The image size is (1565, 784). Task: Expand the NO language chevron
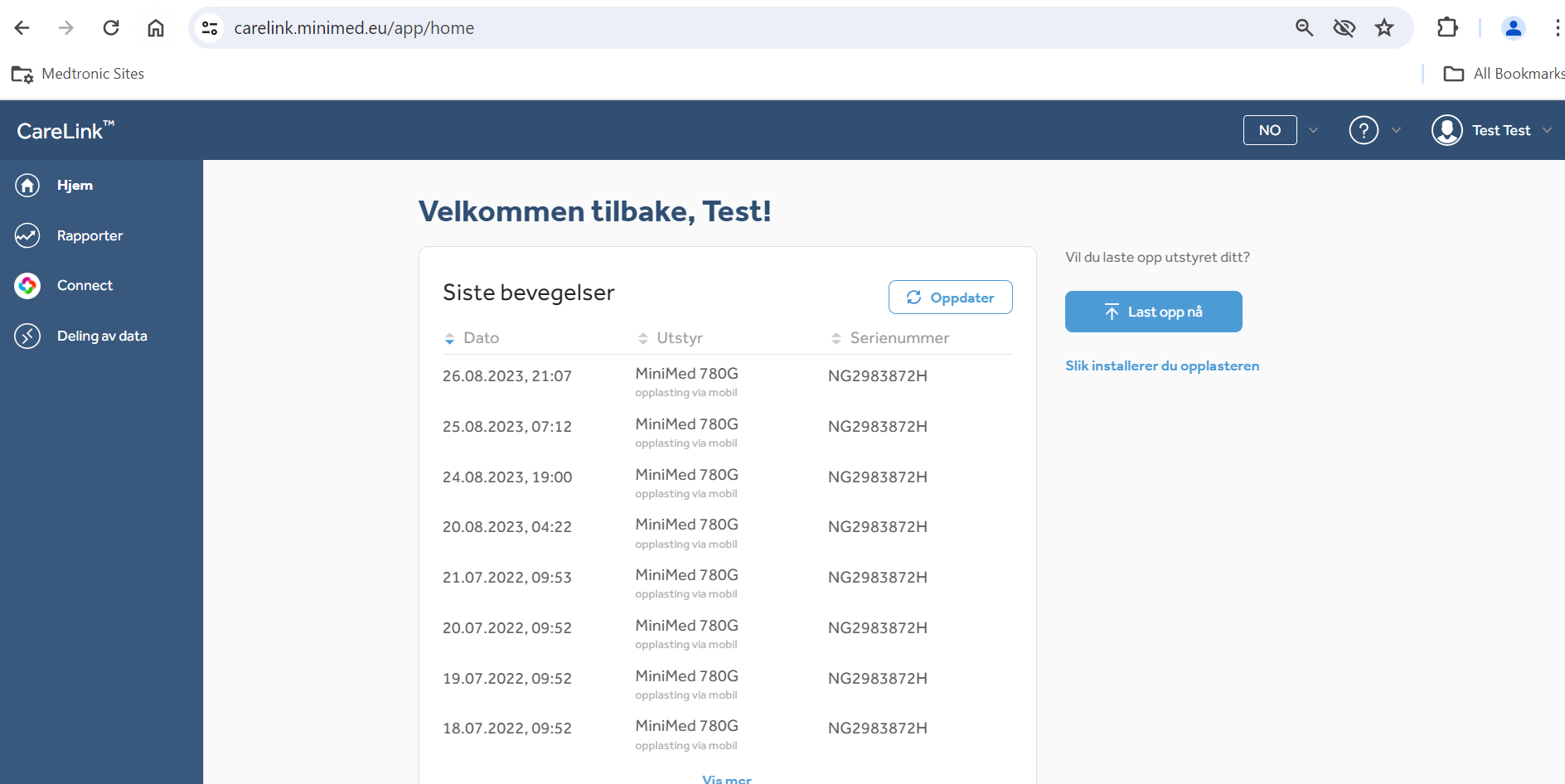1313,130
